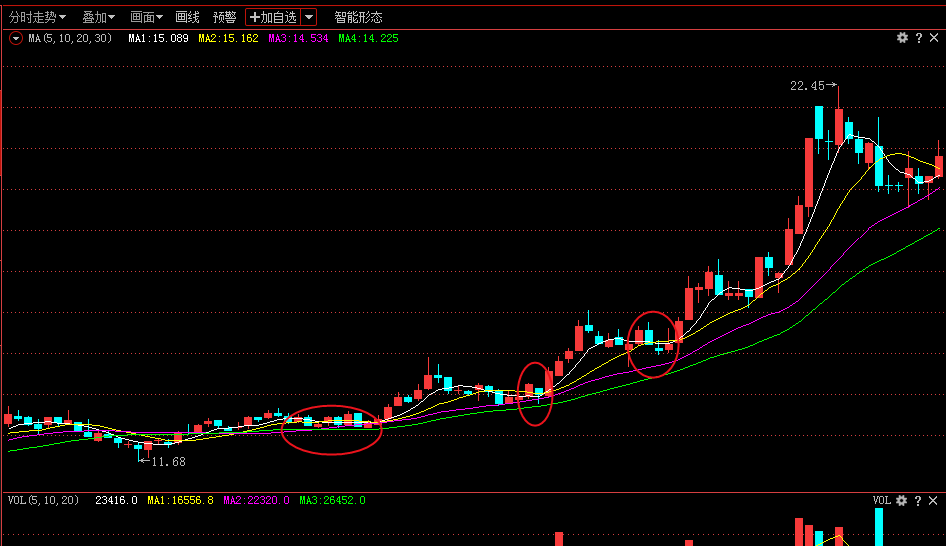Click the circled arrow beside MA(5,10,20,30)

16,38
